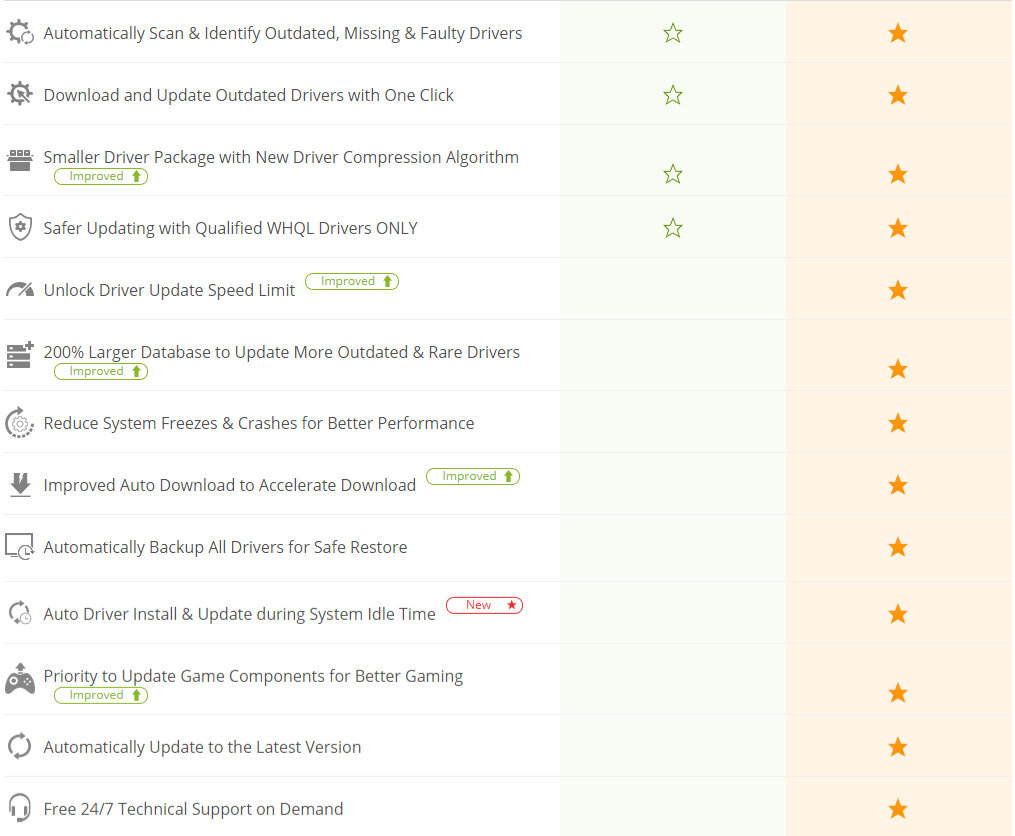The height and width of the screenshot is (836, 1015).
Task: Click the text "Automatically Scan & Identify Outdated, Missing & Faulty Drivers"
Action: pos(283,33)
